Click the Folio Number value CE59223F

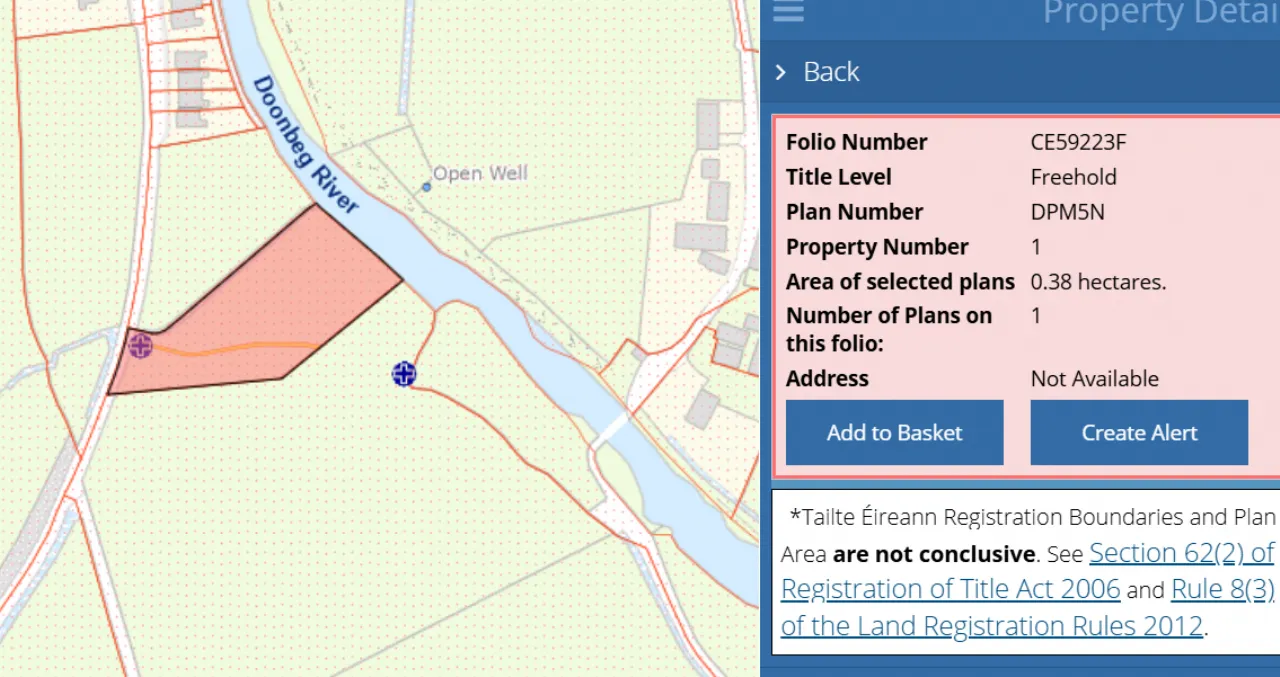coord(1078,142)
